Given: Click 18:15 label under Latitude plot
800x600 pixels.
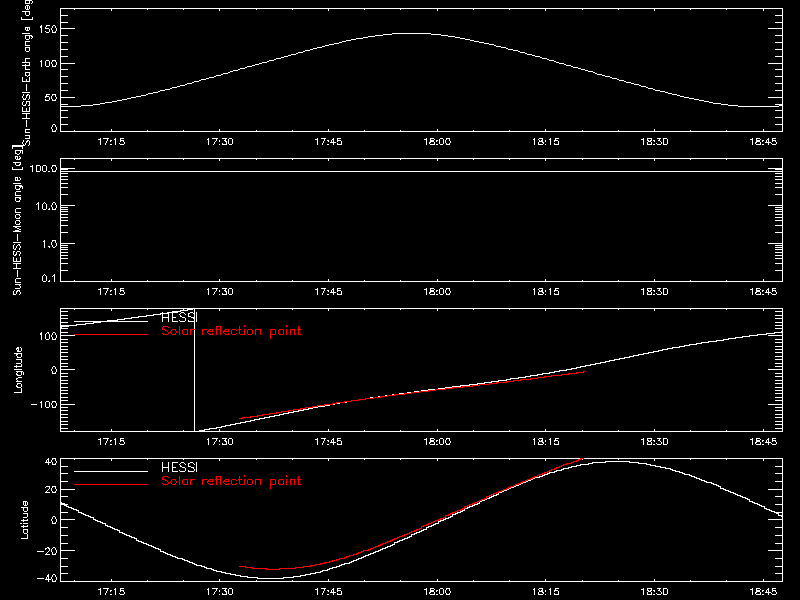Looking at the screenshot, I should click(x=546, y=592).
